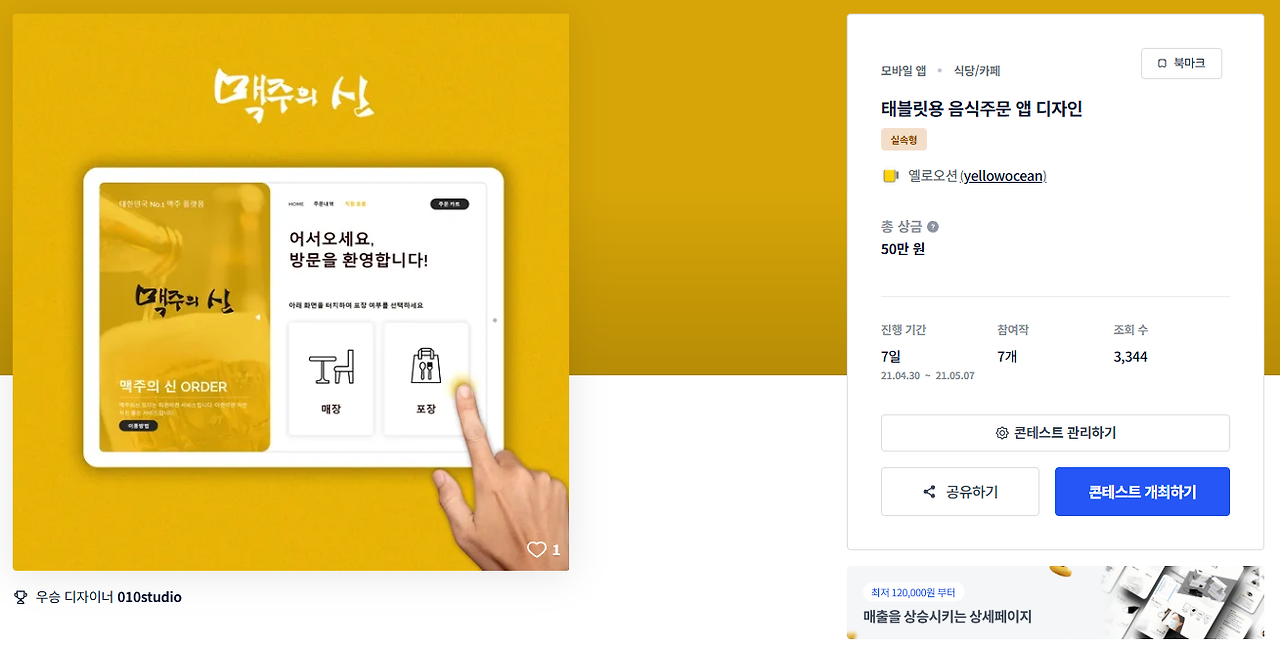Click the 공유하기 share button

pos(960,492)
